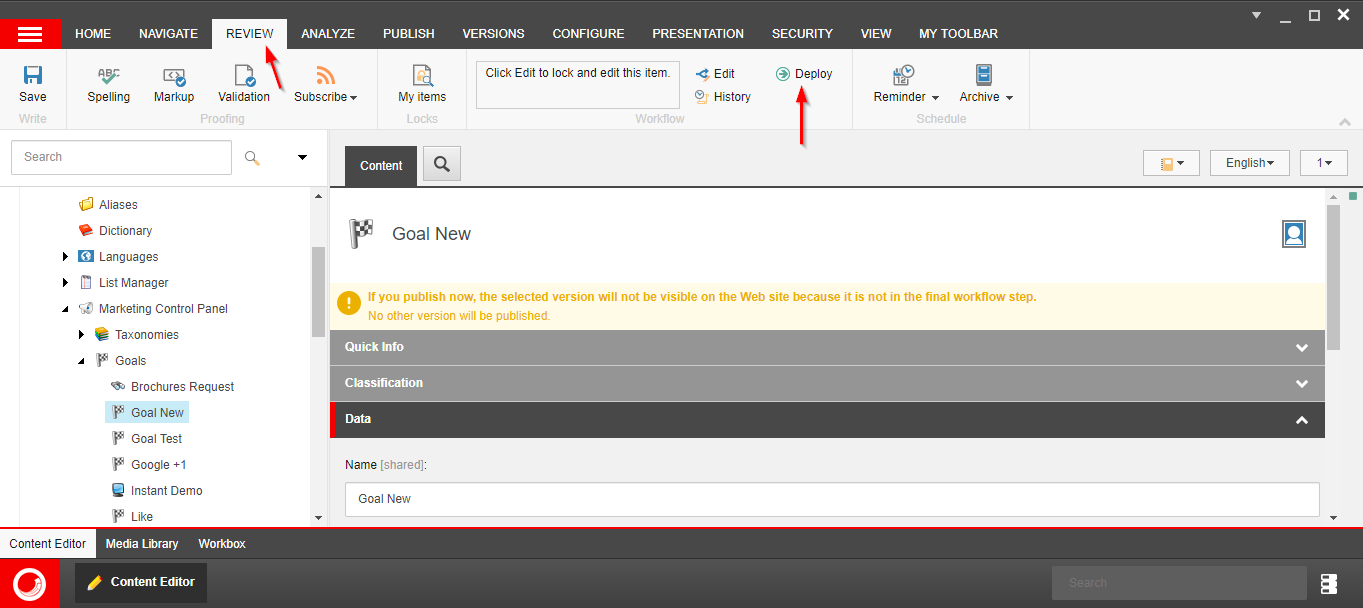
Task: Open the Sitecore hamburger menu
Action: (x=30, y=34)
